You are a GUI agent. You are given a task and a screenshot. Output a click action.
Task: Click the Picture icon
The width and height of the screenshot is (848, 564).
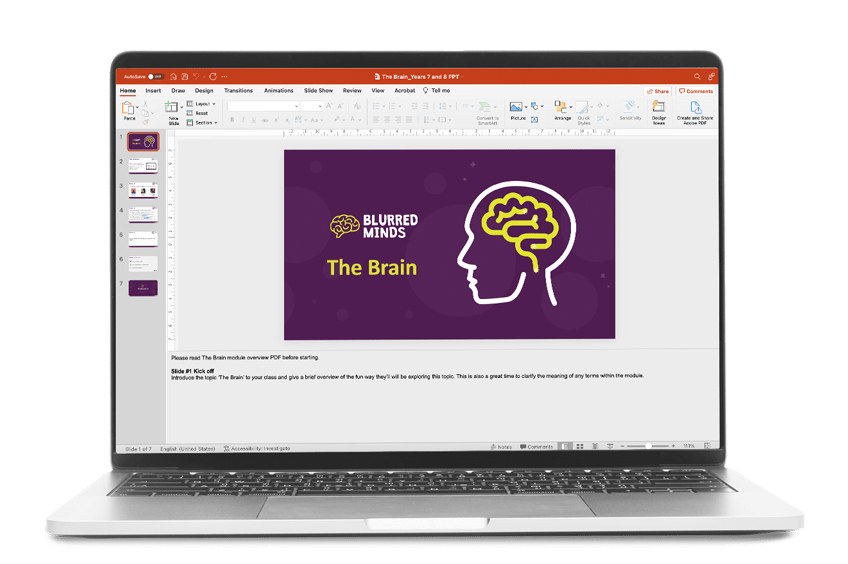tap(516, 107)
